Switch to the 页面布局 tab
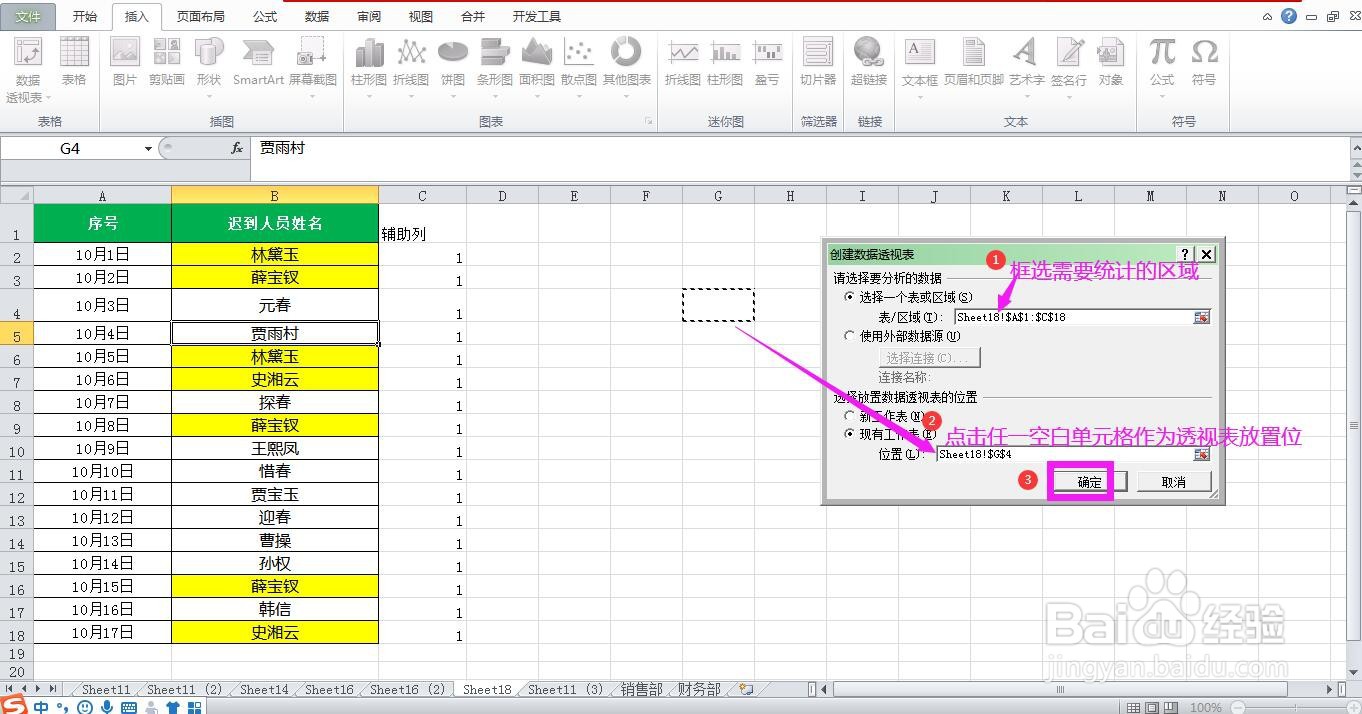 pyautogui.click(x=201, y=17)
